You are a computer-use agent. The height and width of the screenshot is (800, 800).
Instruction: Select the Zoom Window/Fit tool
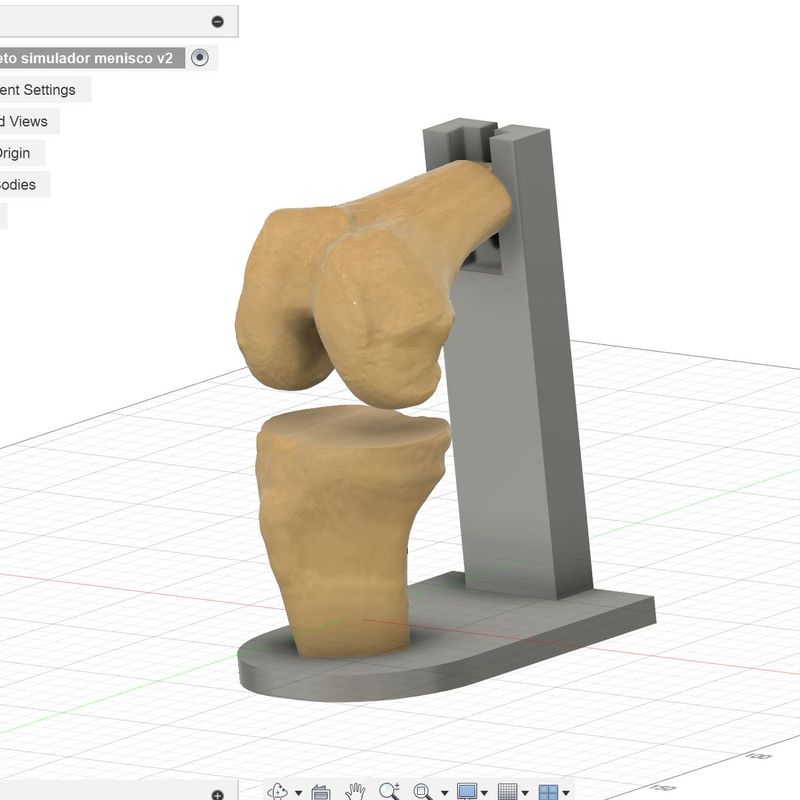(423, 792)
